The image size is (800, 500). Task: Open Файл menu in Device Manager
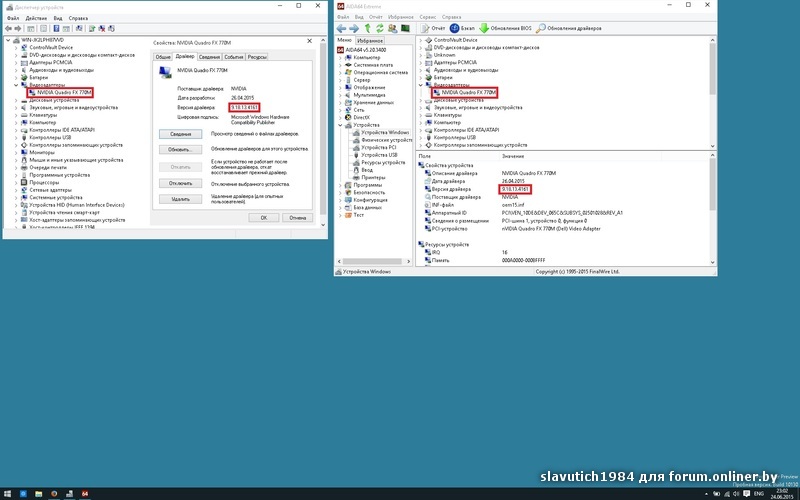13,18
